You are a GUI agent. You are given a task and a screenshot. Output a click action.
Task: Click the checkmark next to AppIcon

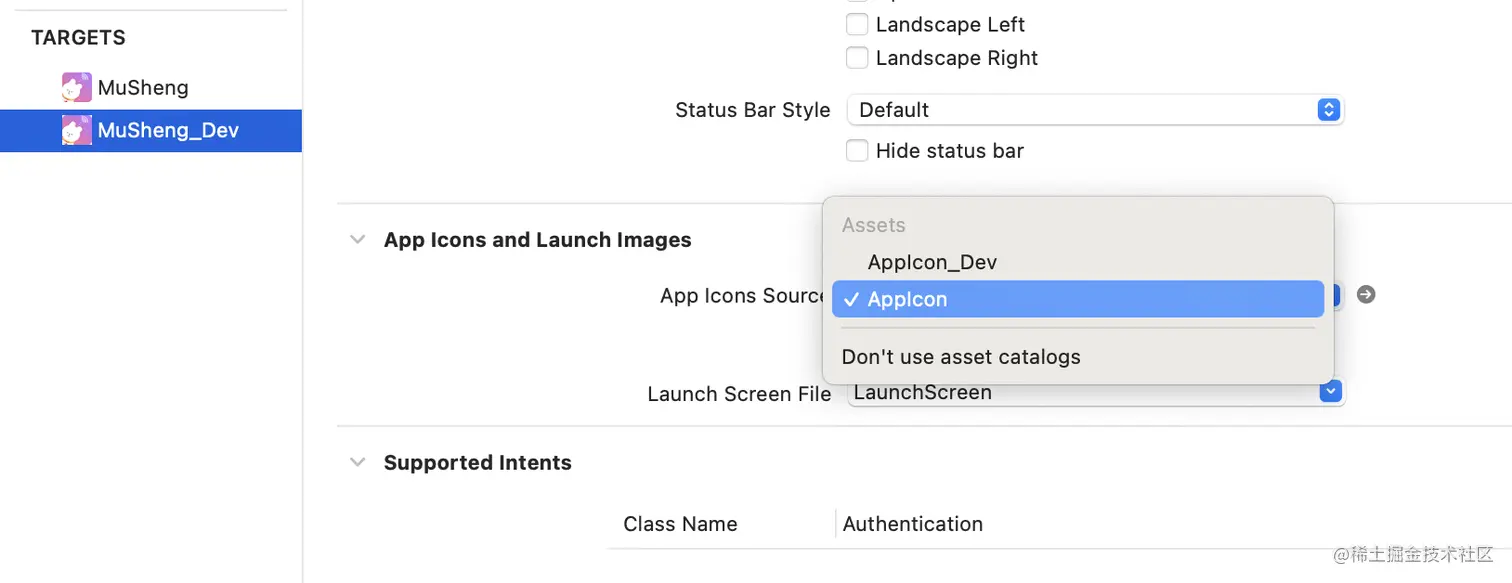pyautogui.click(x=850, y=299)
